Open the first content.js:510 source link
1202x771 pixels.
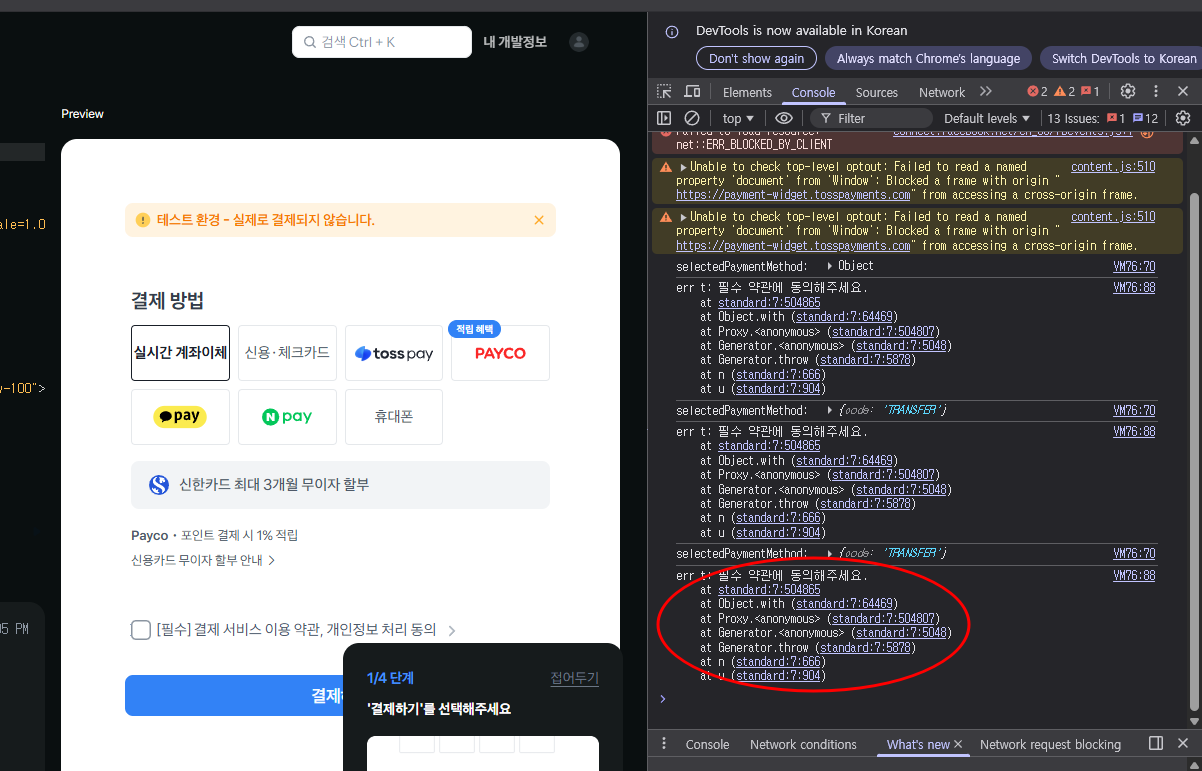tap(1113, 167)
